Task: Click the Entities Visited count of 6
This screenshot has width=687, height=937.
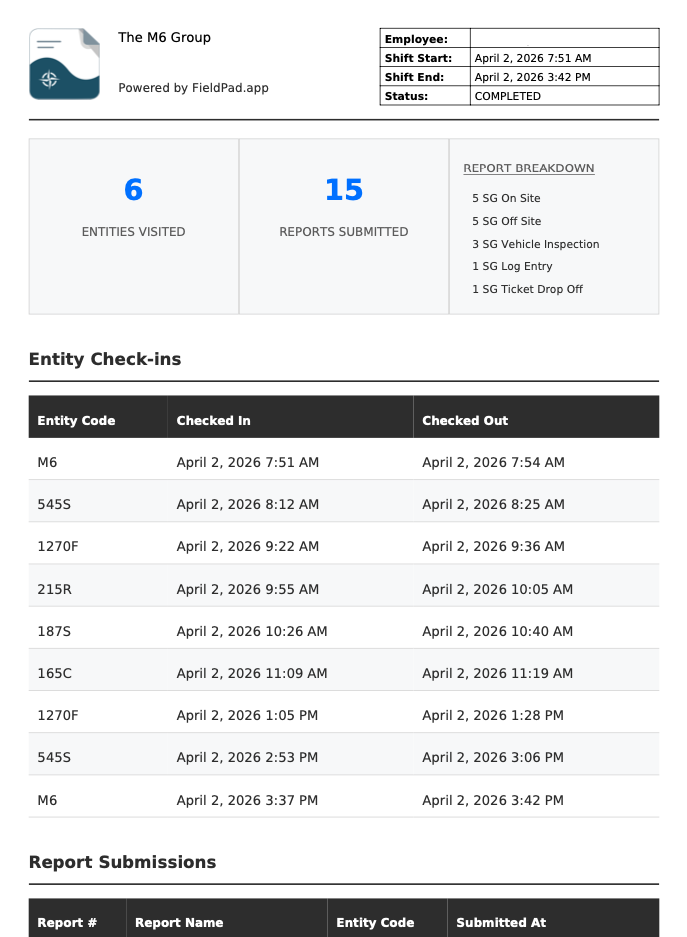Action: point(133,190)
